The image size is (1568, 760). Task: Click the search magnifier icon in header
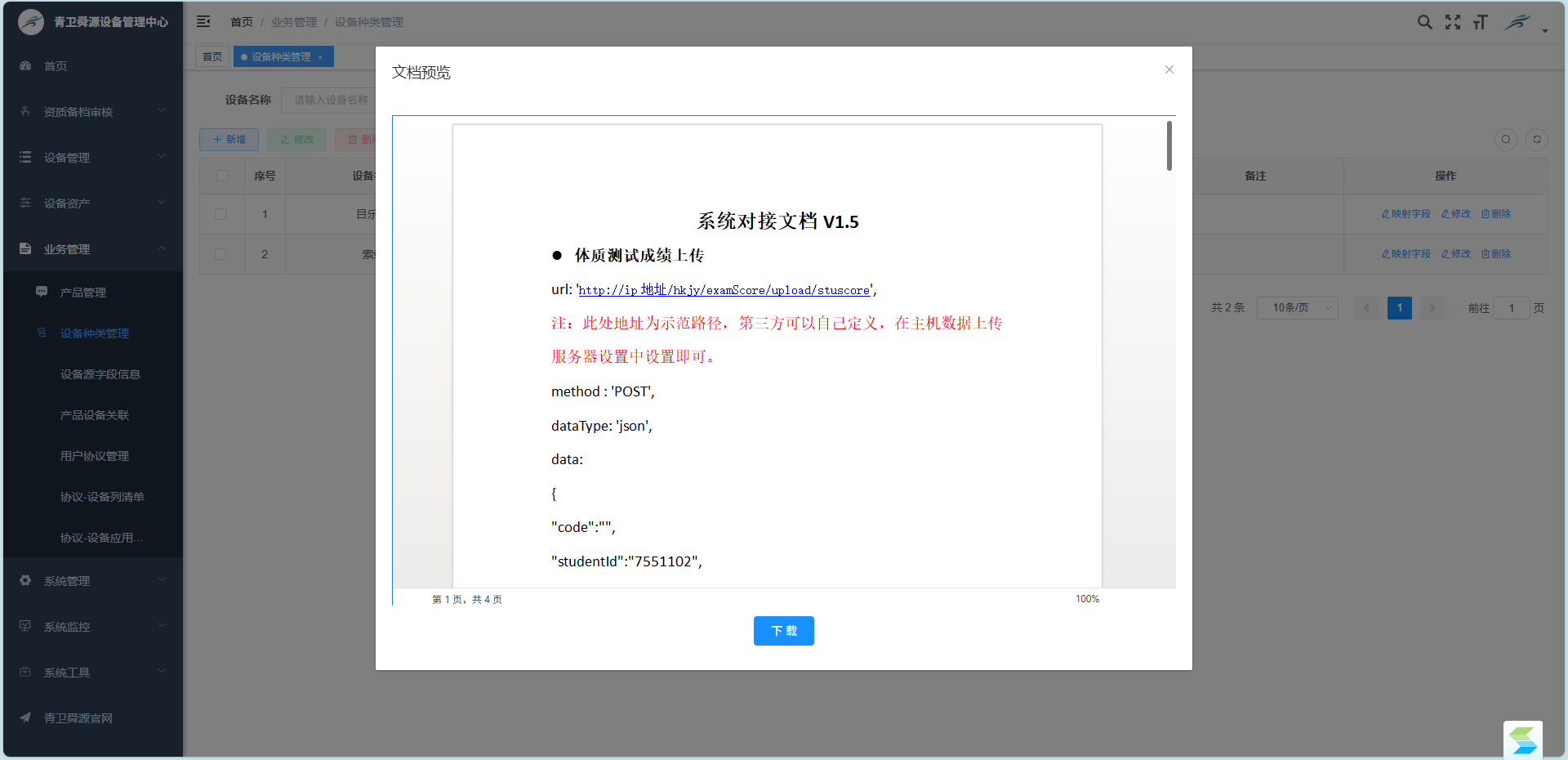(1424, 22)
